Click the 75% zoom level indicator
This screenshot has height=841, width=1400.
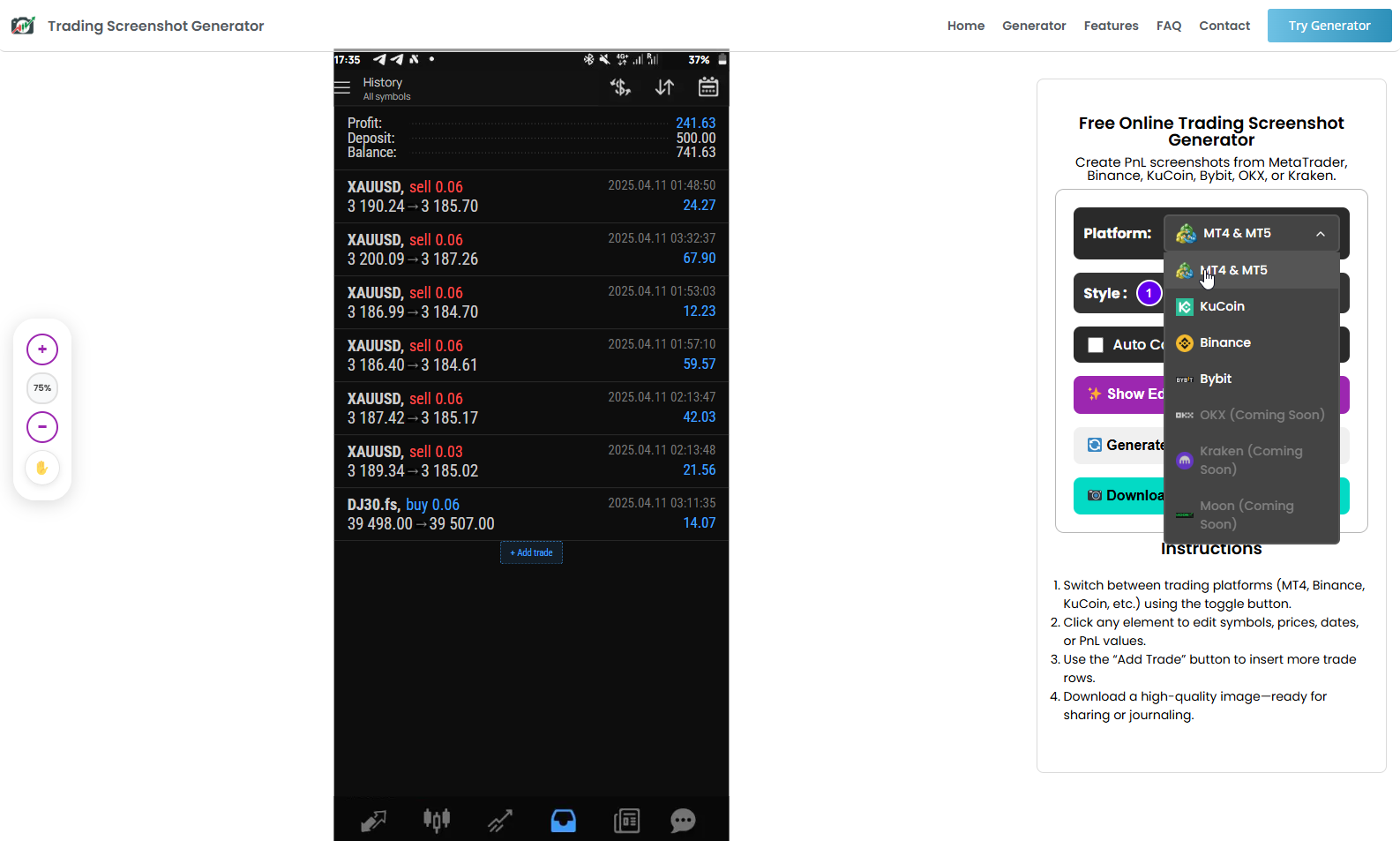42,388
